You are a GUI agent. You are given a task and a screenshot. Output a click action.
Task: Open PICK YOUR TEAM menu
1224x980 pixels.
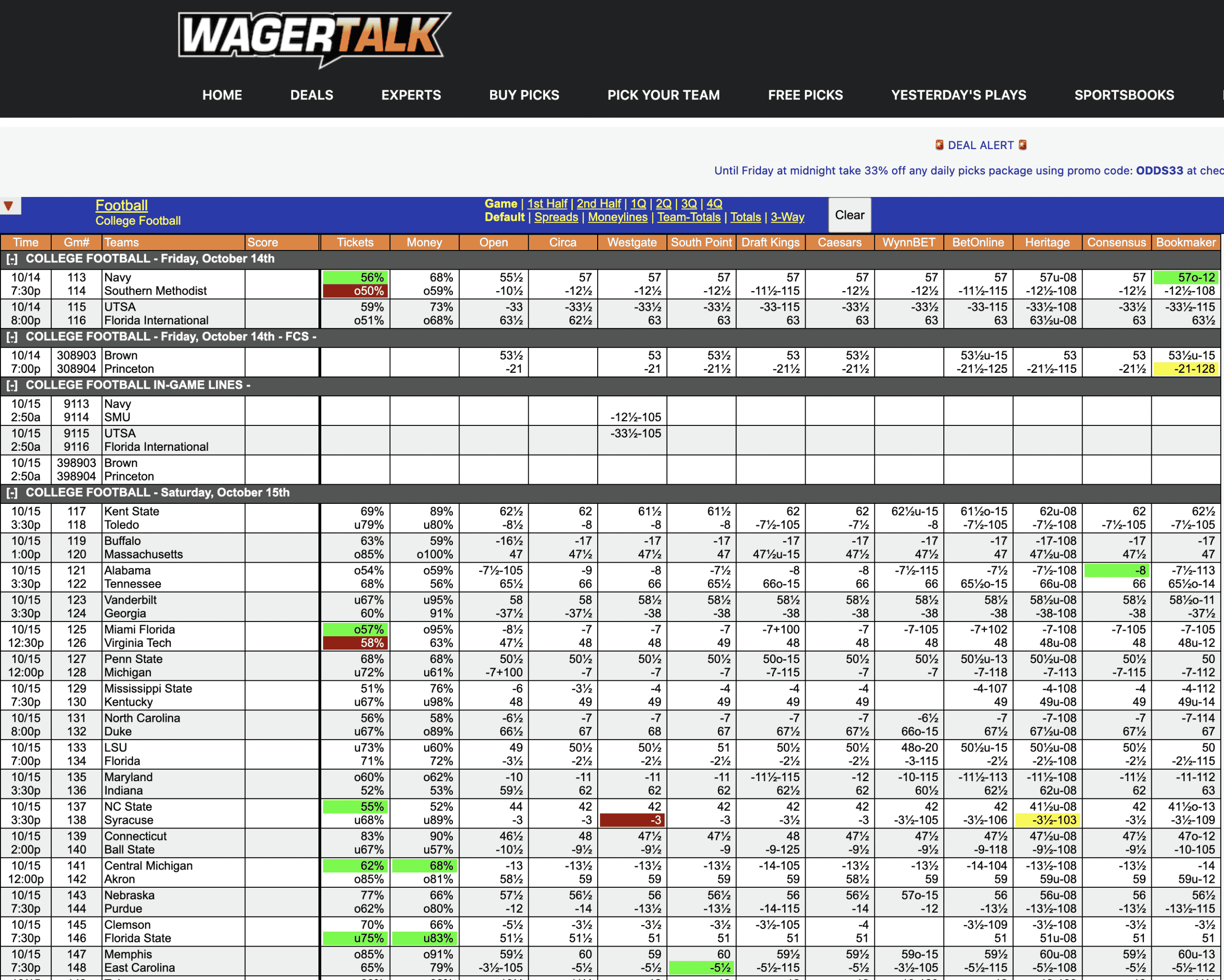pos(664,96)
